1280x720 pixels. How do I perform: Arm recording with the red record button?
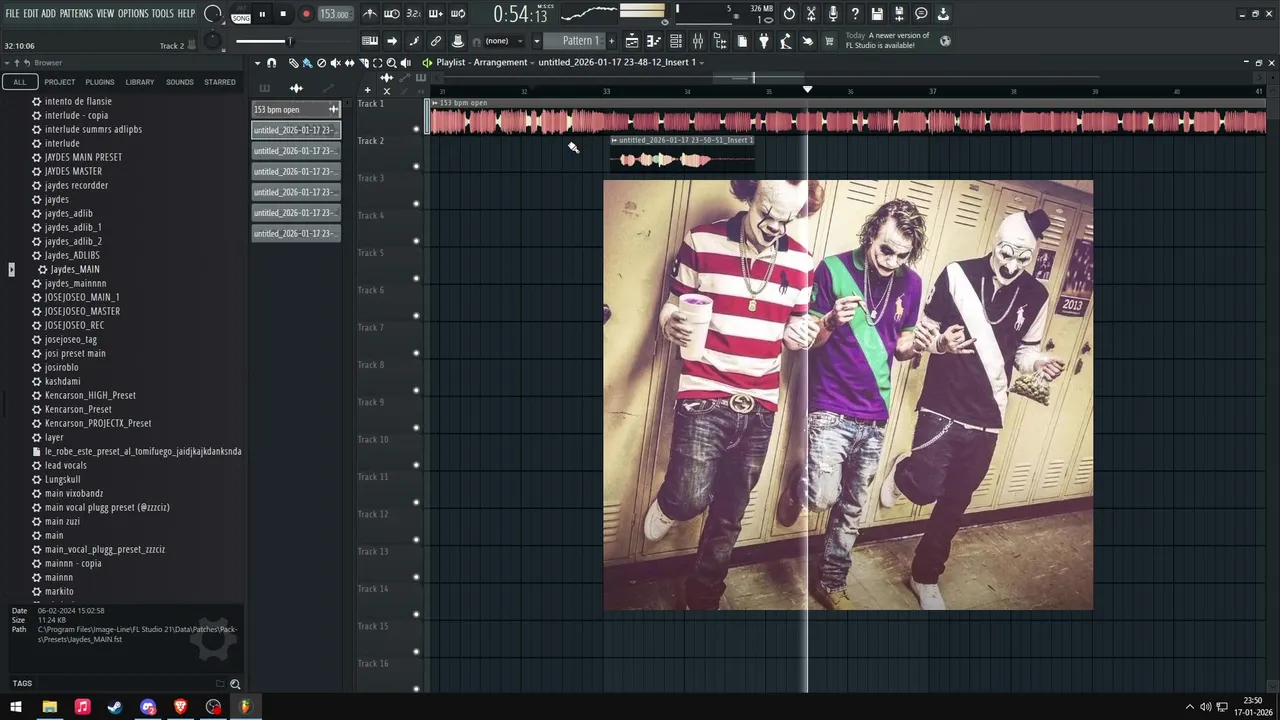306,14
